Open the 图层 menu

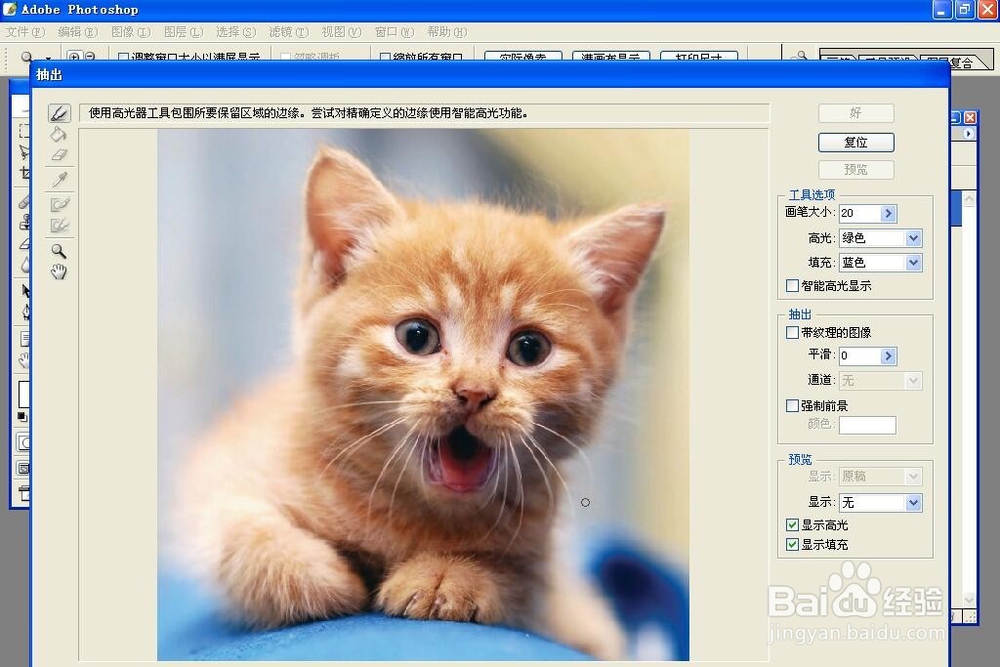[x=182, y=31]
